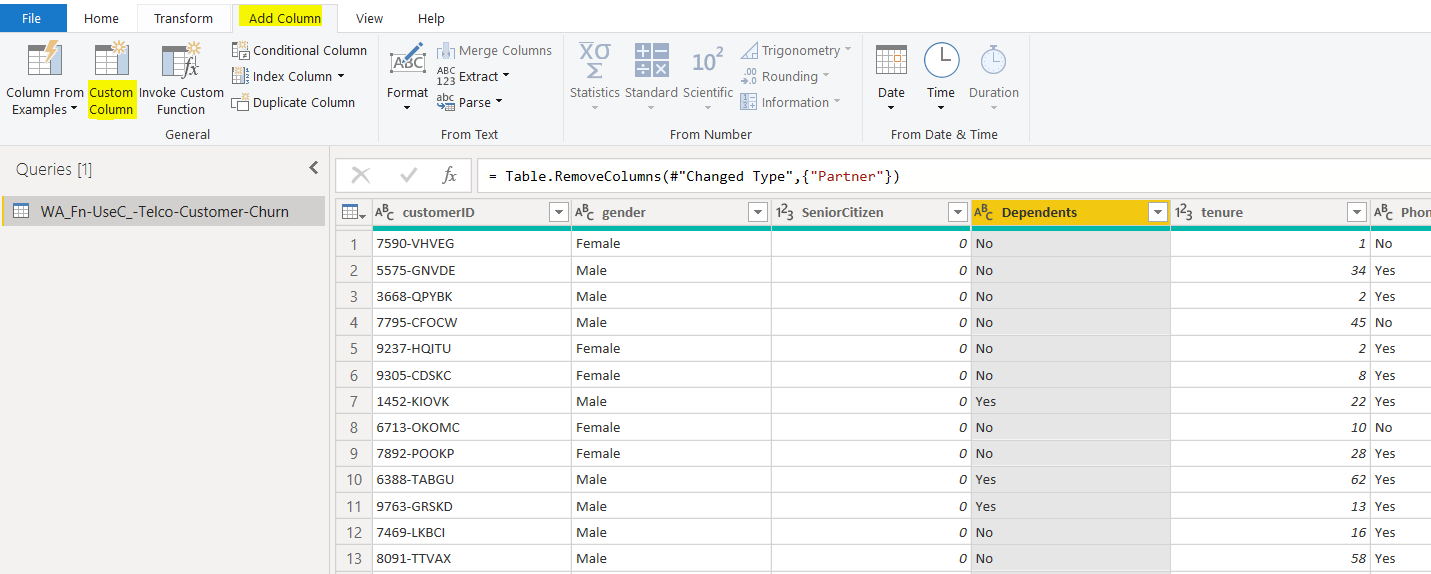
Task: Open Column From Examples tool
Action: pyautogui.click(x=45, y=62)
